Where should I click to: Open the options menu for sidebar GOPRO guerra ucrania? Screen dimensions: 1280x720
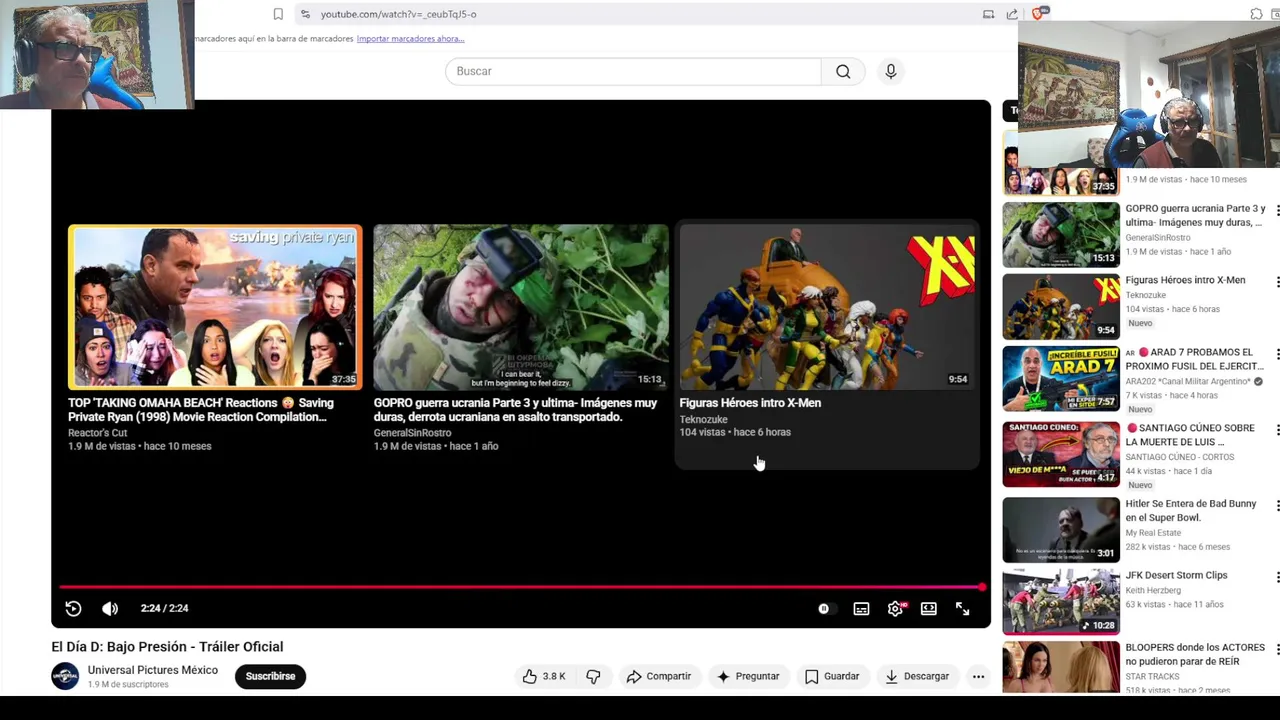[x=1277, y=211]
